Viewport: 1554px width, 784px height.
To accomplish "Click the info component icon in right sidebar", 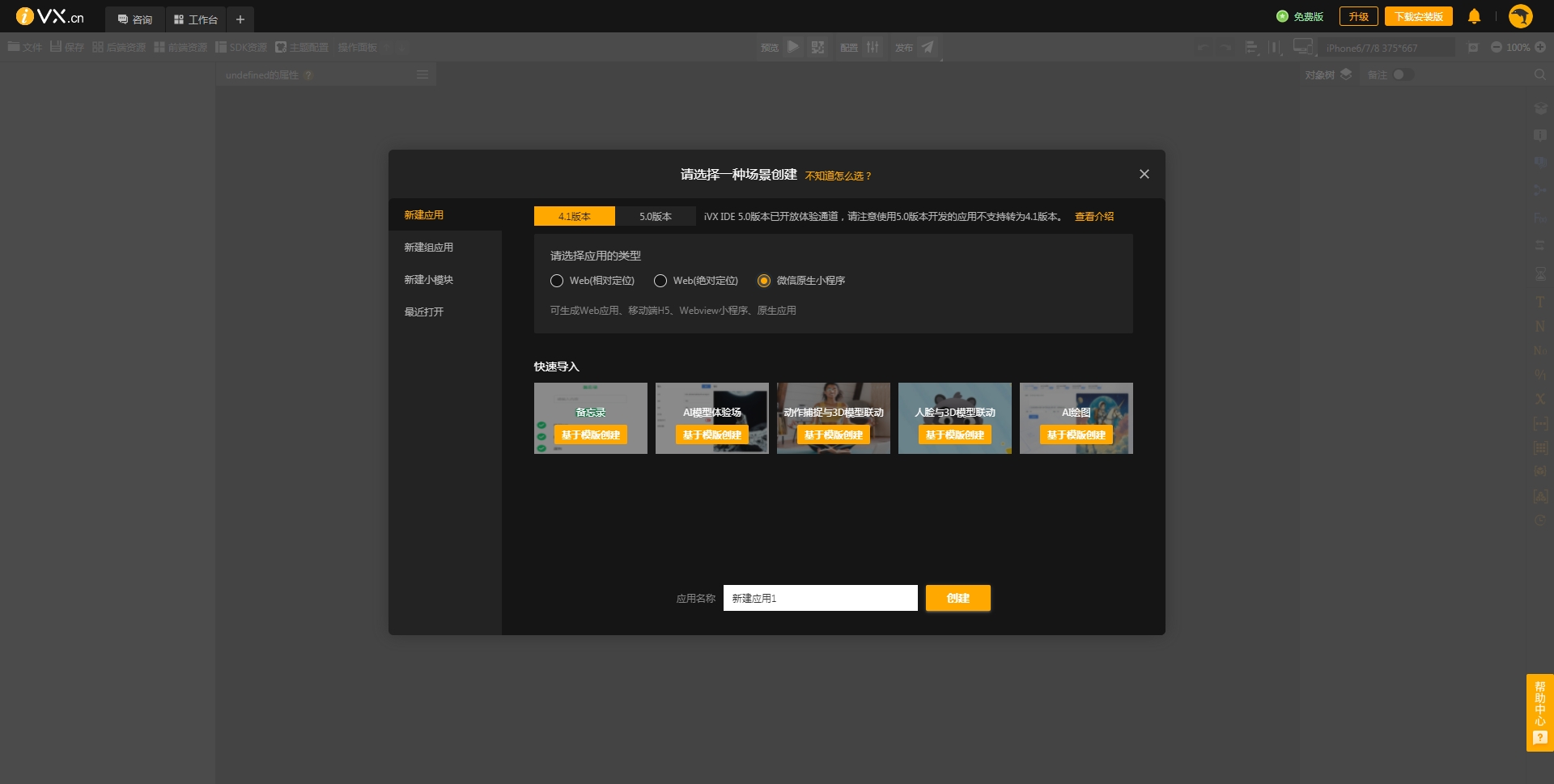I will (1540, 135).
